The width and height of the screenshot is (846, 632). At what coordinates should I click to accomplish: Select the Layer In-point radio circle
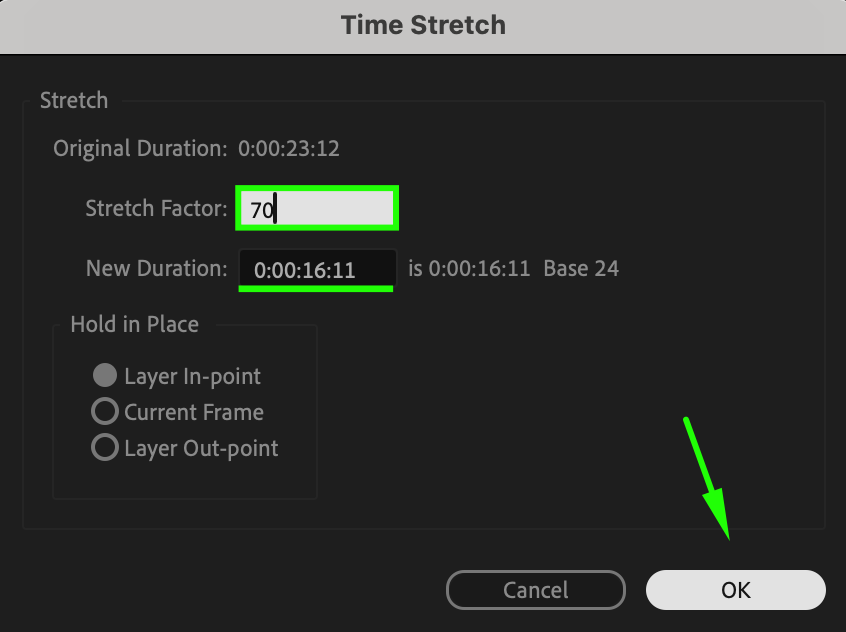(x=105, y=376)
